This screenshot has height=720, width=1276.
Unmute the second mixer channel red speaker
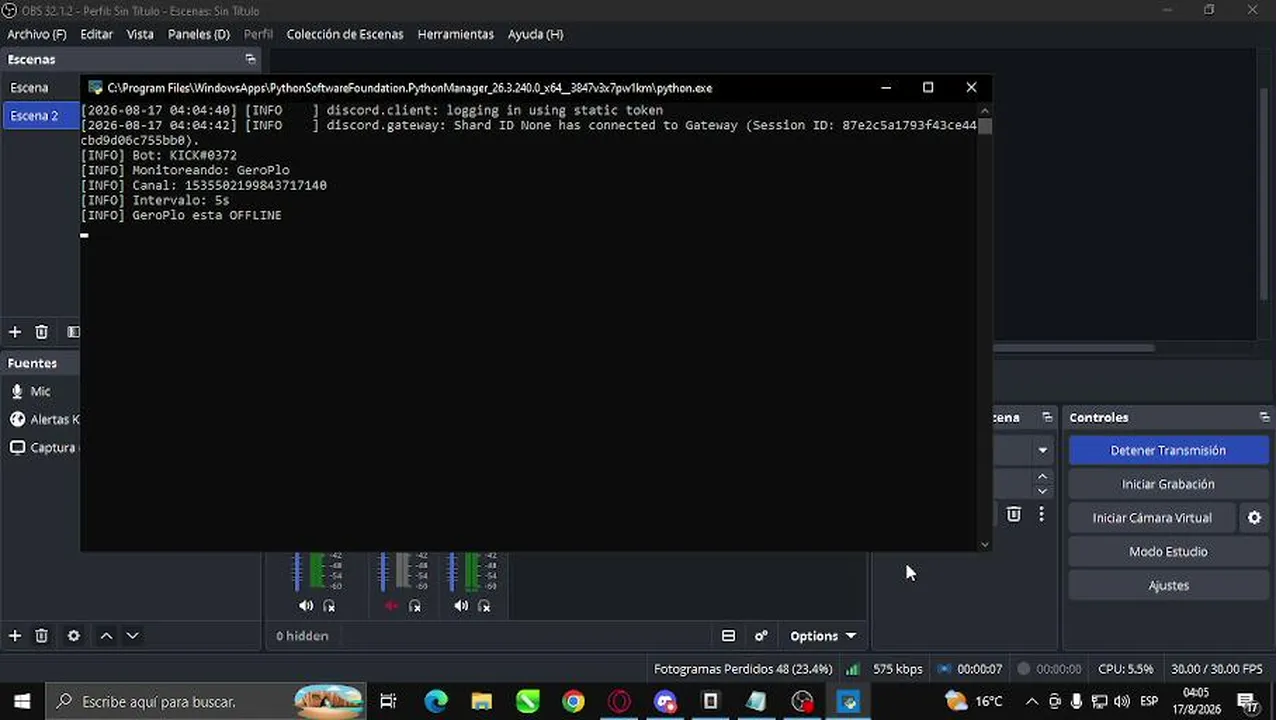[391, 606]
